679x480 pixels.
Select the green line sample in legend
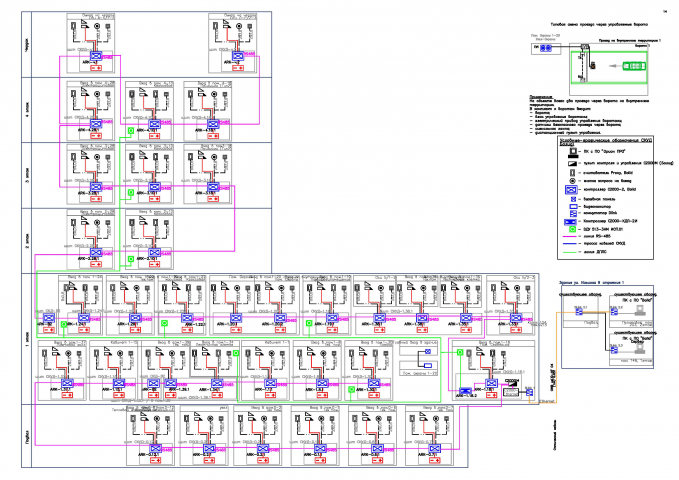(x=569, y=252)
